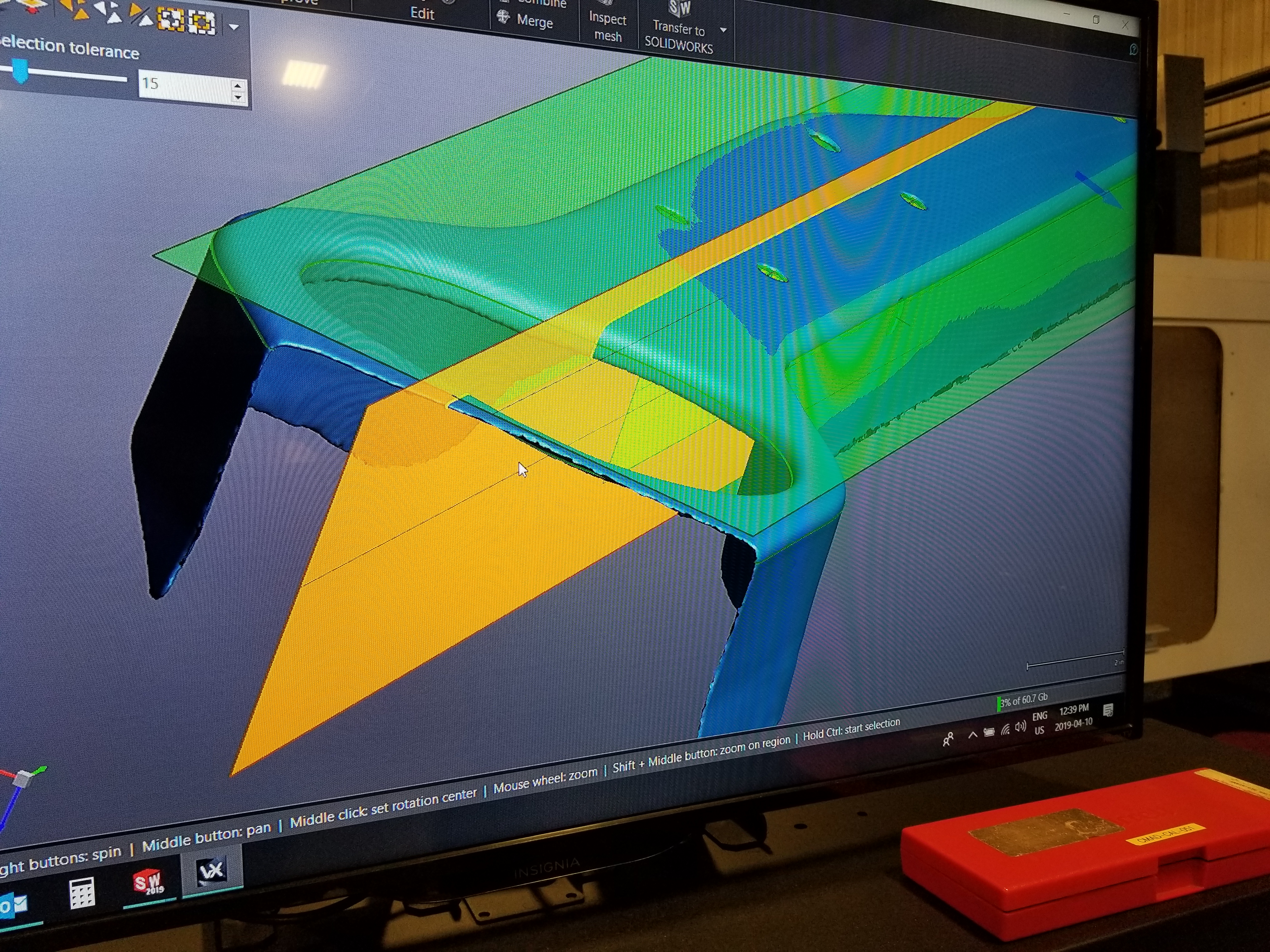Select the dashed square selection icon

[170, 20]
